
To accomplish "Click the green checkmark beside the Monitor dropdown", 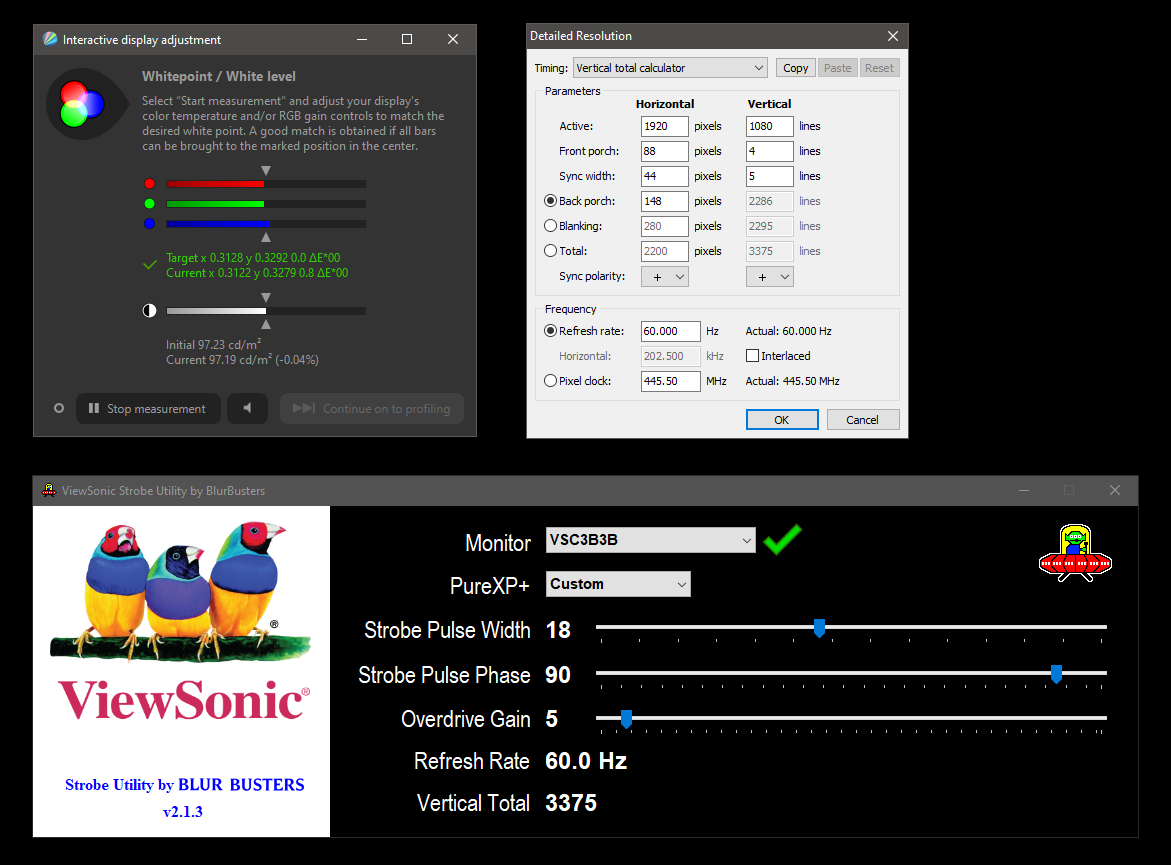I will point(783,540).
